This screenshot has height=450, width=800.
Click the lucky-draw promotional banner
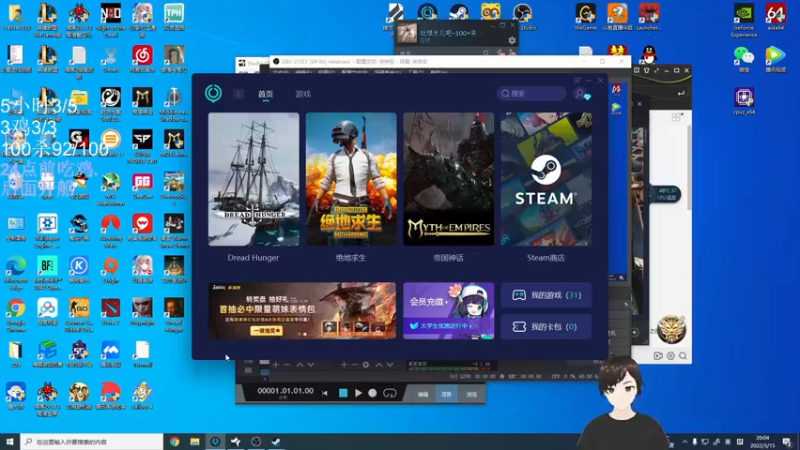click(x=302, y=311)
